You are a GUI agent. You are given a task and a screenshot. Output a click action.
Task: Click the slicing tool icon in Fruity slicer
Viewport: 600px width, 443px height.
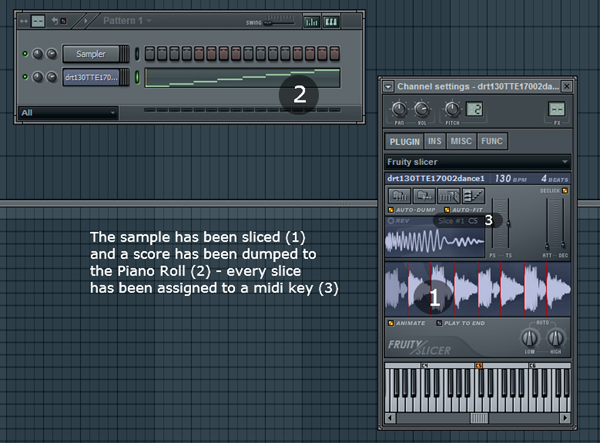[x=448, y=196]
